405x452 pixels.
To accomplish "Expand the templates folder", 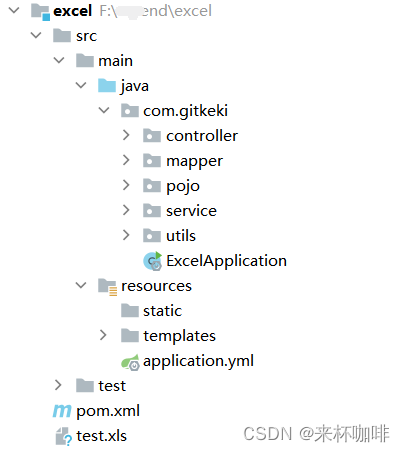I will (x=103, y=335).
